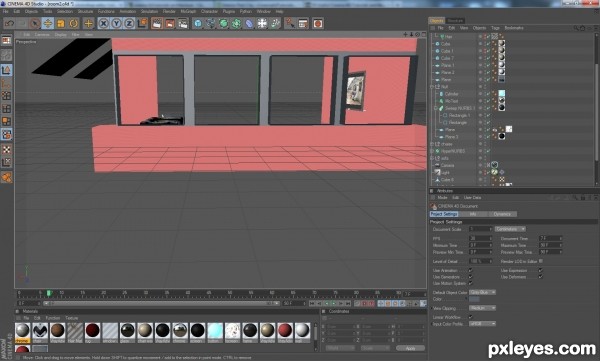The image size is (600, 362).
Task: Expand the HyperNURBS object
Action: coord(432,151)
